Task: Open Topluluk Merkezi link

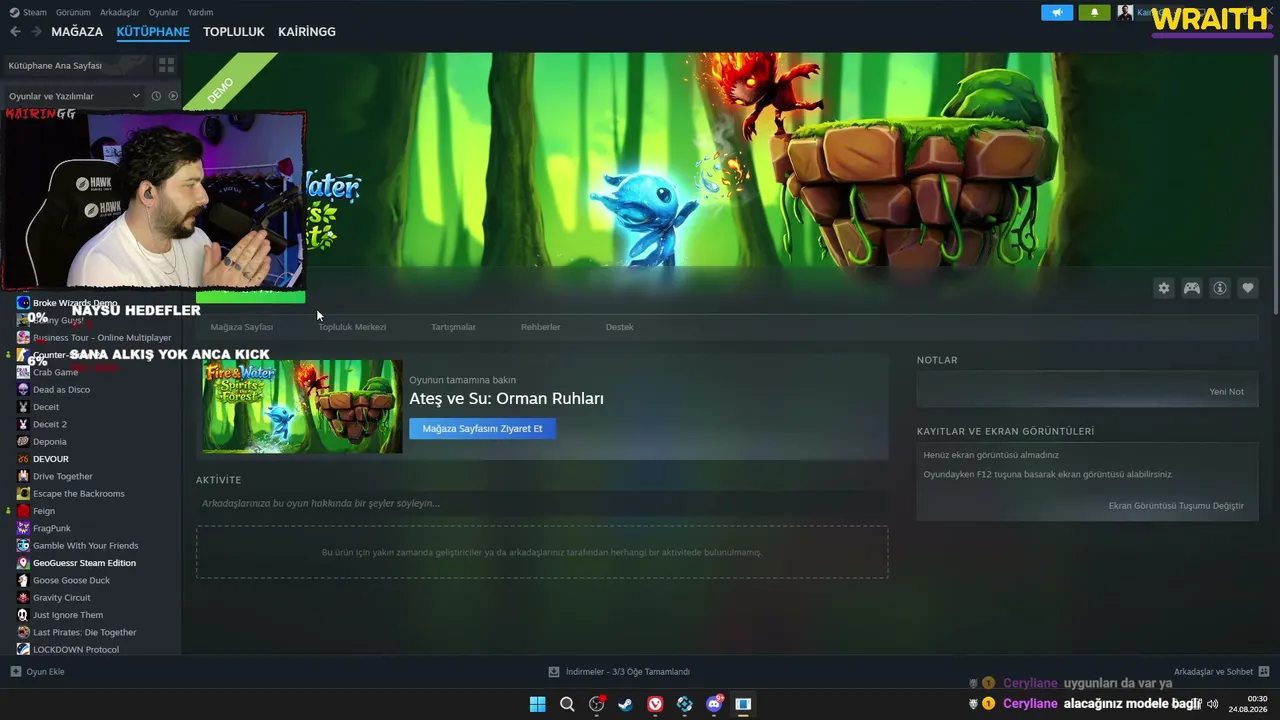Action: pos(352,327)
